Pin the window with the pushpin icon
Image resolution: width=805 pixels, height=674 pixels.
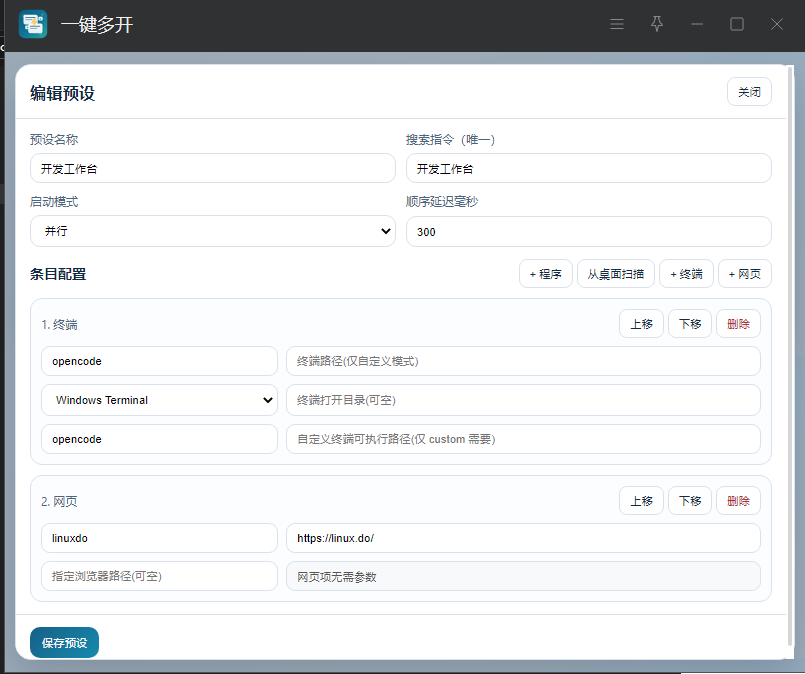click(x=657, y=24)
